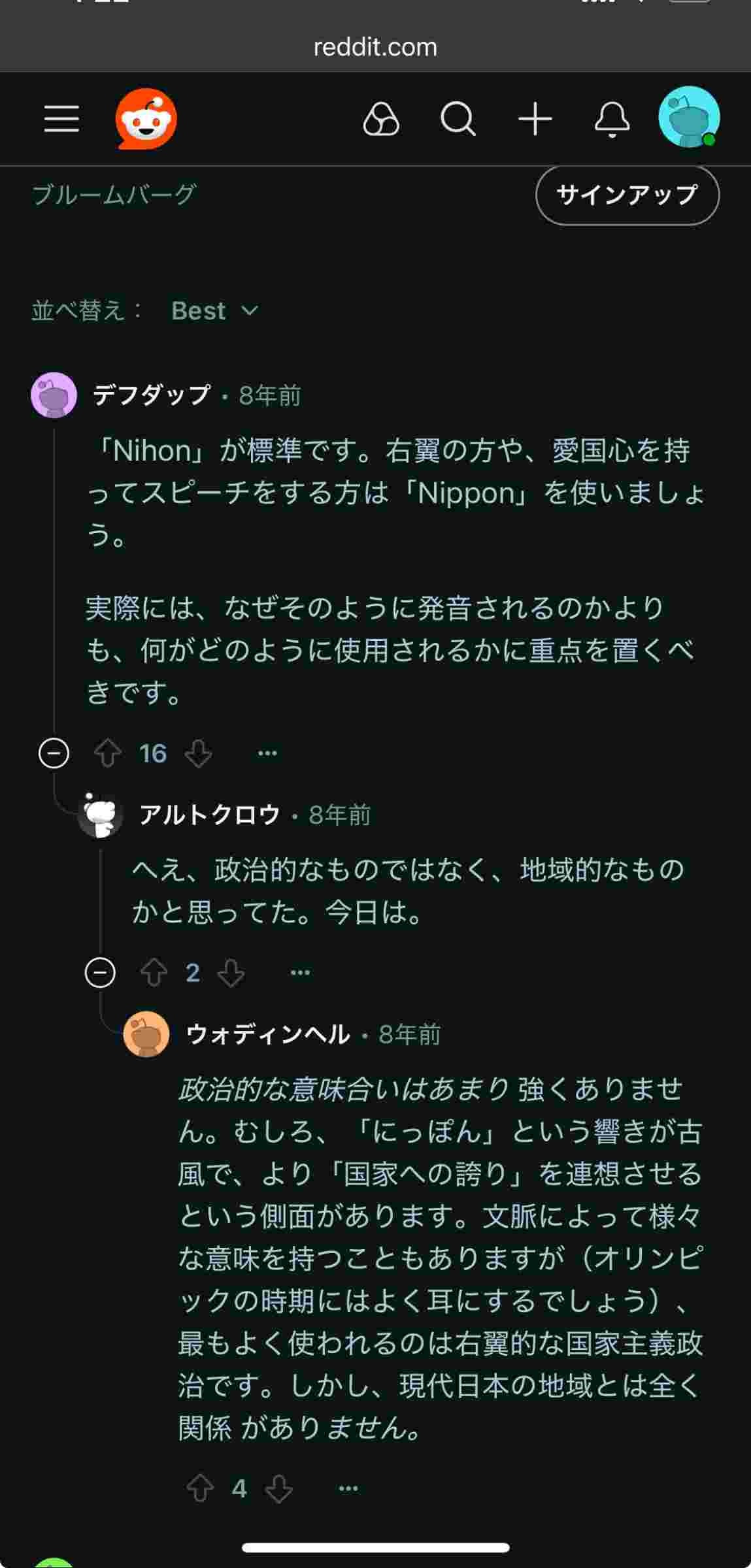Open the search magnifier icon

coord(458,120)
